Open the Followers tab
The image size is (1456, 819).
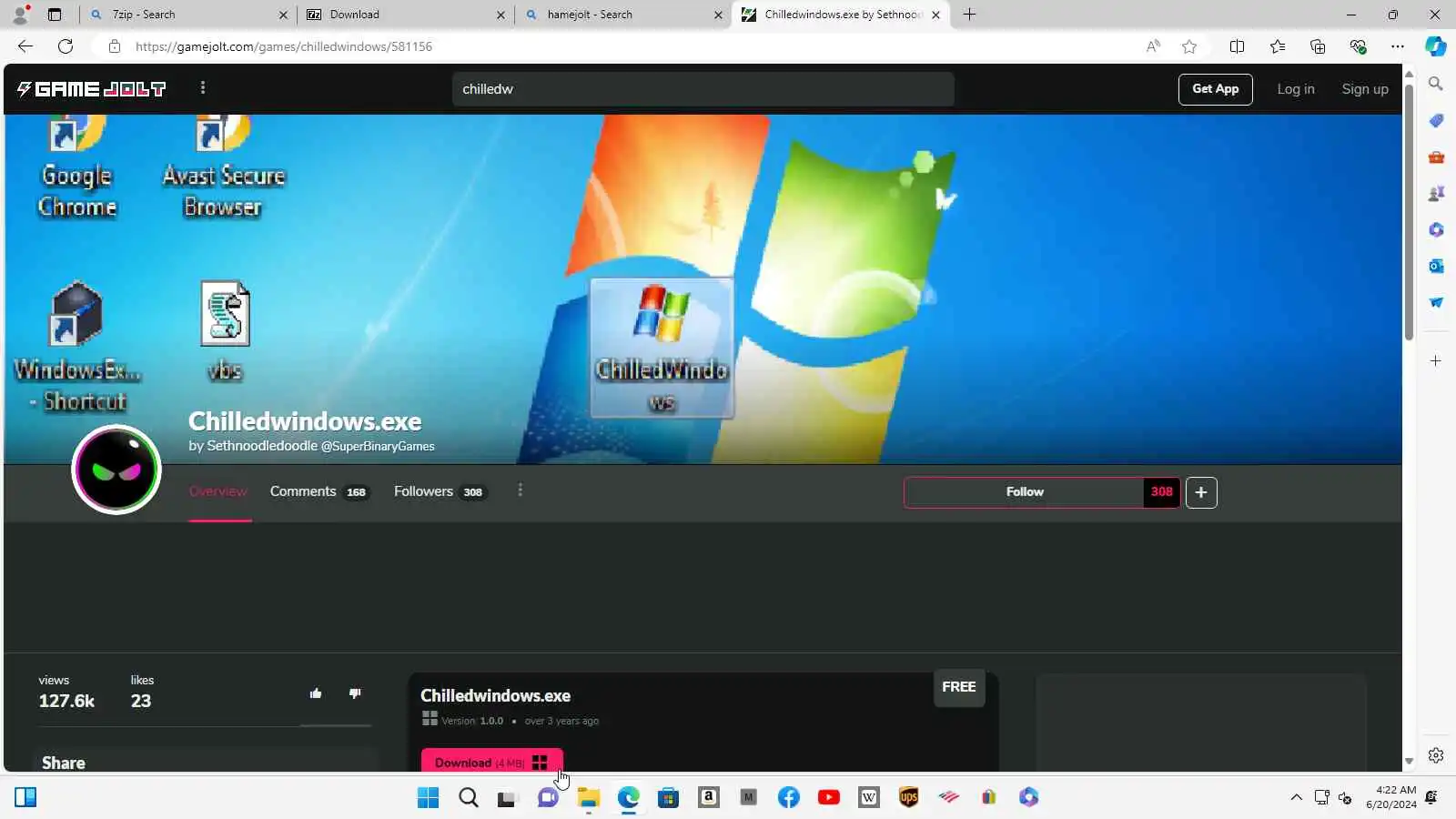(440, 491)
